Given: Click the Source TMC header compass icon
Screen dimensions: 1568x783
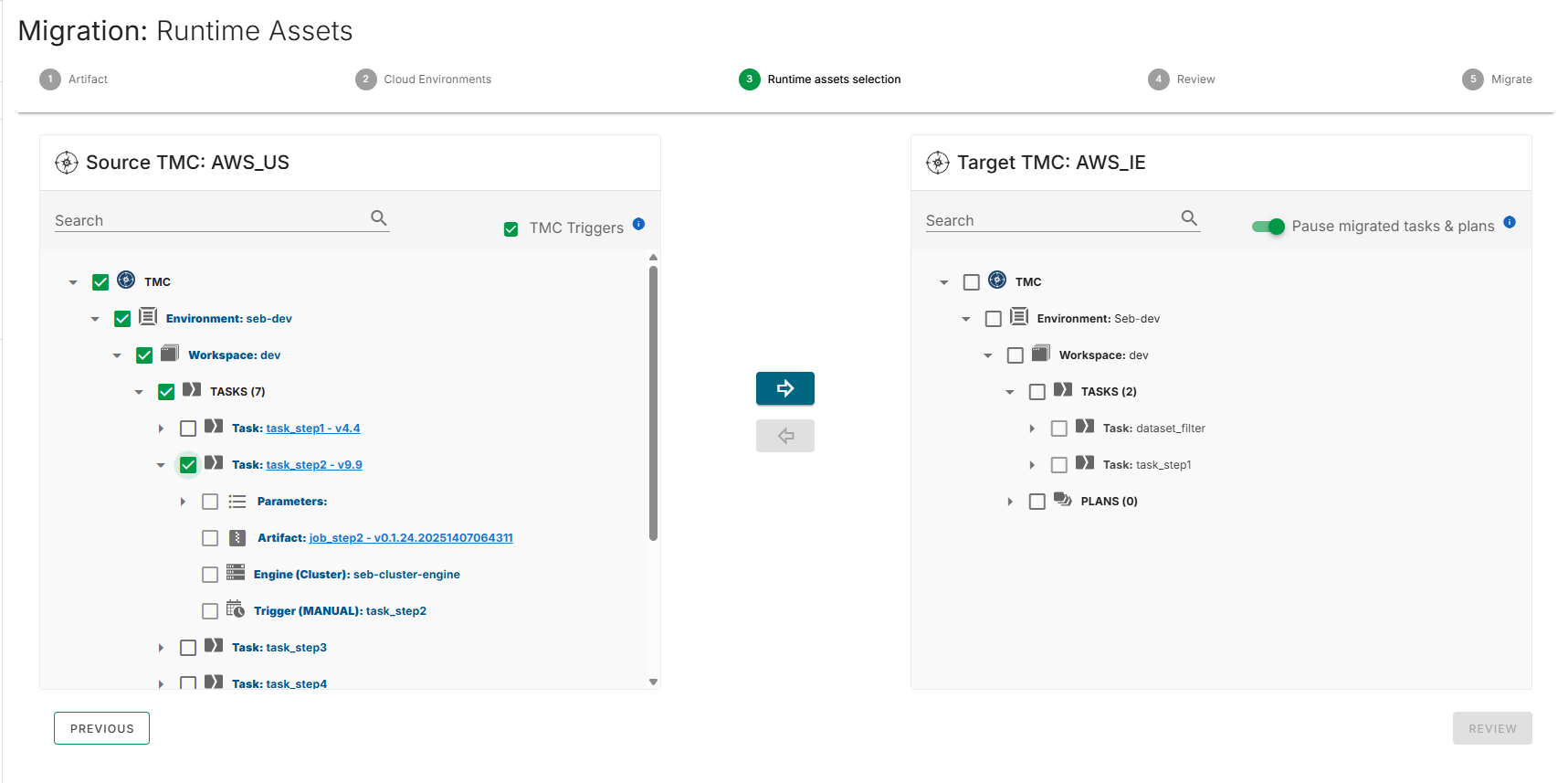Looking at the screenshot, I should point(67,163).
